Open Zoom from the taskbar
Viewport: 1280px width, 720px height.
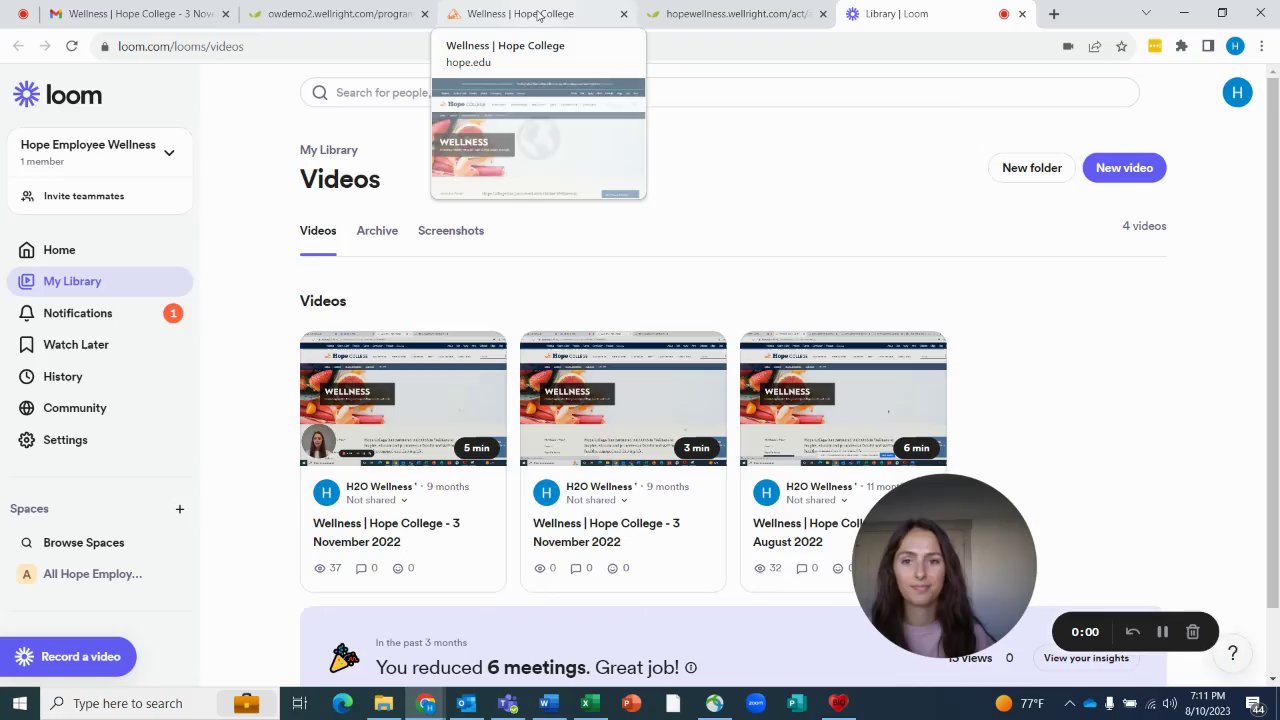coord(755,703)
